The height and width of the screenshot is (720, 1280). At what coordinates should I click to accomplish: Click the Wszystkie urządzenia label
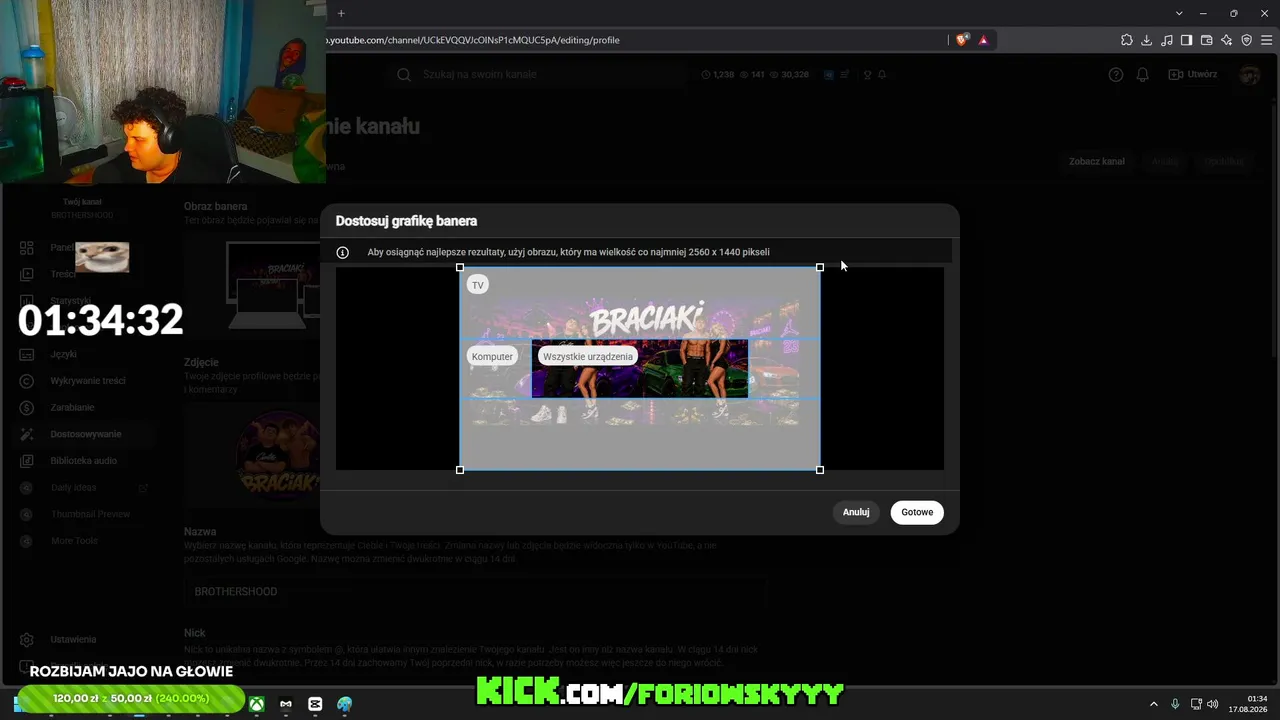588,356
